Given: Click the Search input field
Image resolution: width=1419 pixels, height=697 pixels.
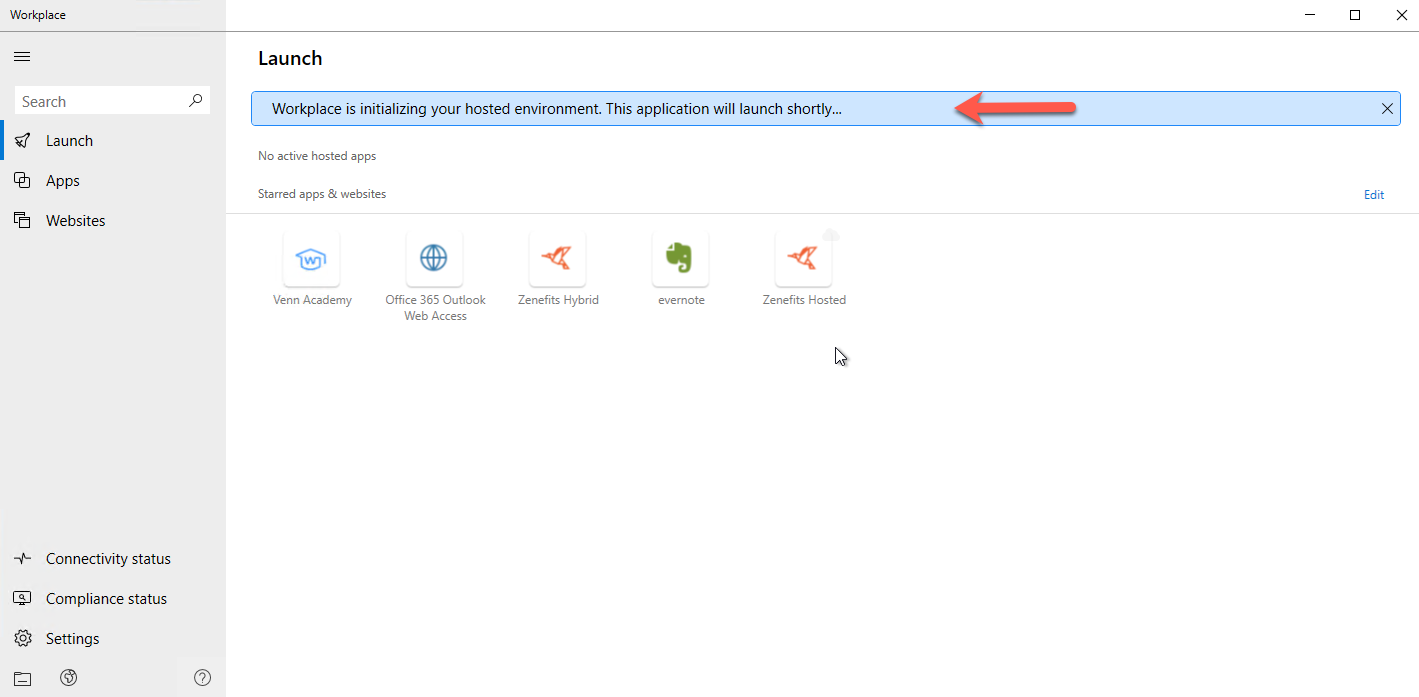Looking at the screenshot, I should 100,101.
